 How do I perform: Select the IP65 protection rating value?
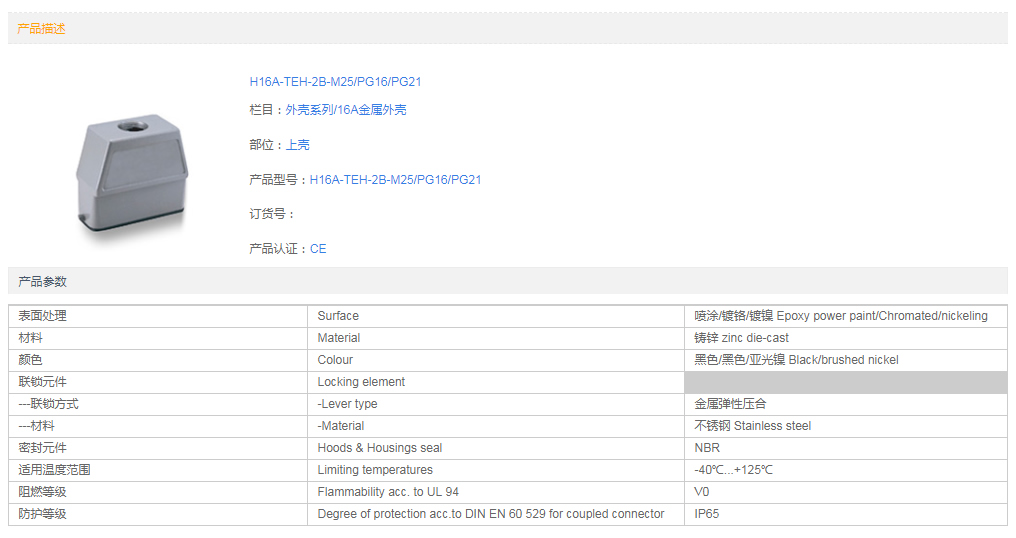tap(707, 514)
